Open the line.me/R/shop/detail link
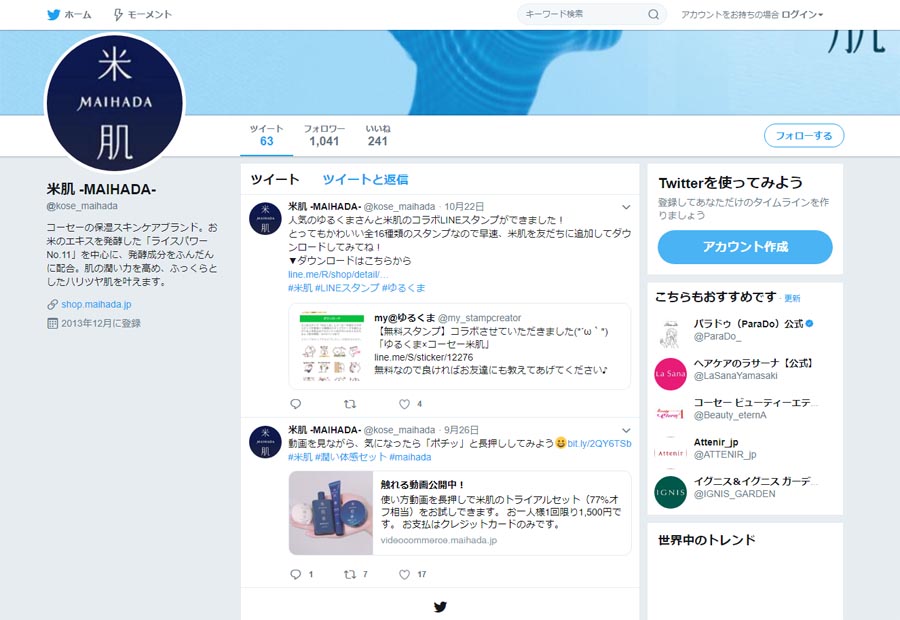This screenshot has height=620, width=900. pyautogui.click(x=338, y=274)
